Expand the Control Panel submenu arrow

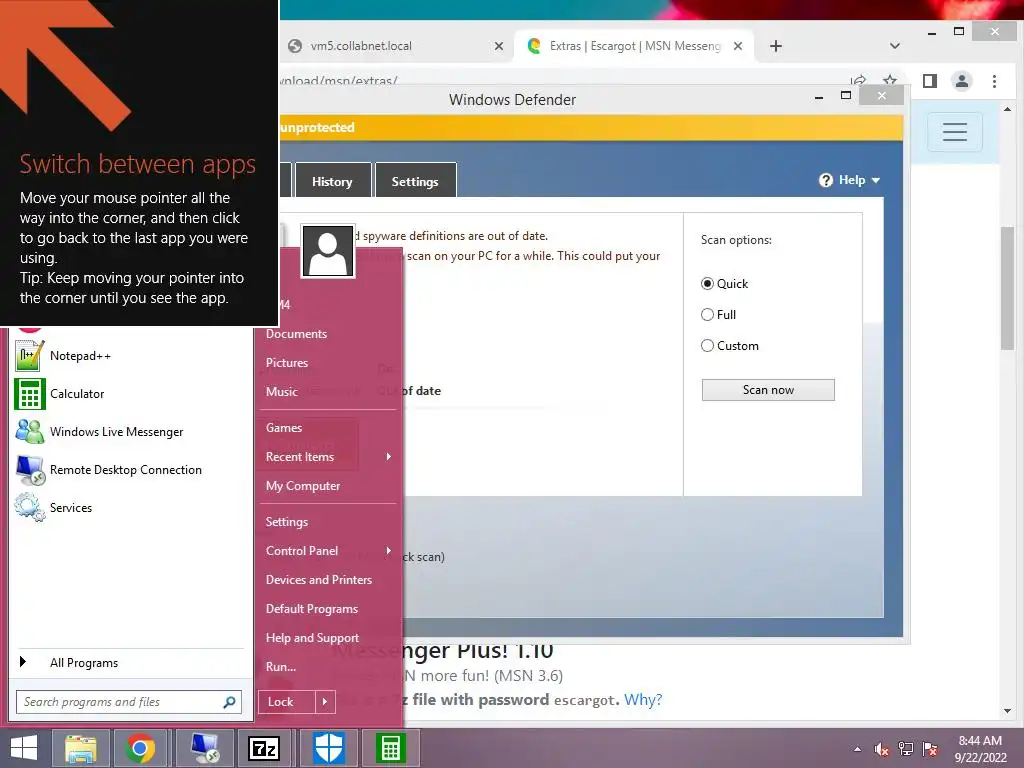coord(389,551)
